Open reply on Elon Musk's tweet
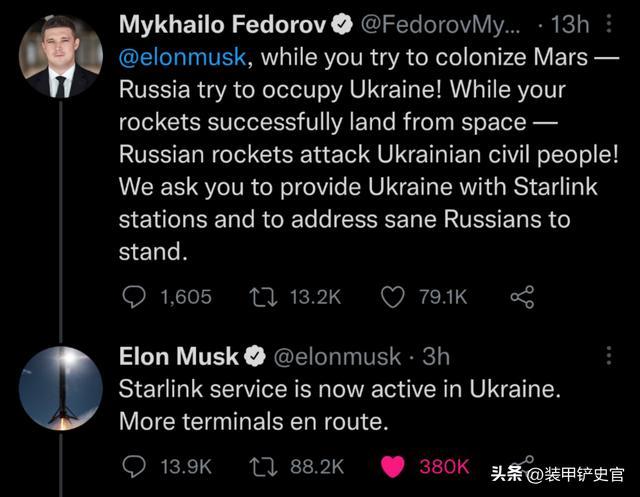 (134, 466)
